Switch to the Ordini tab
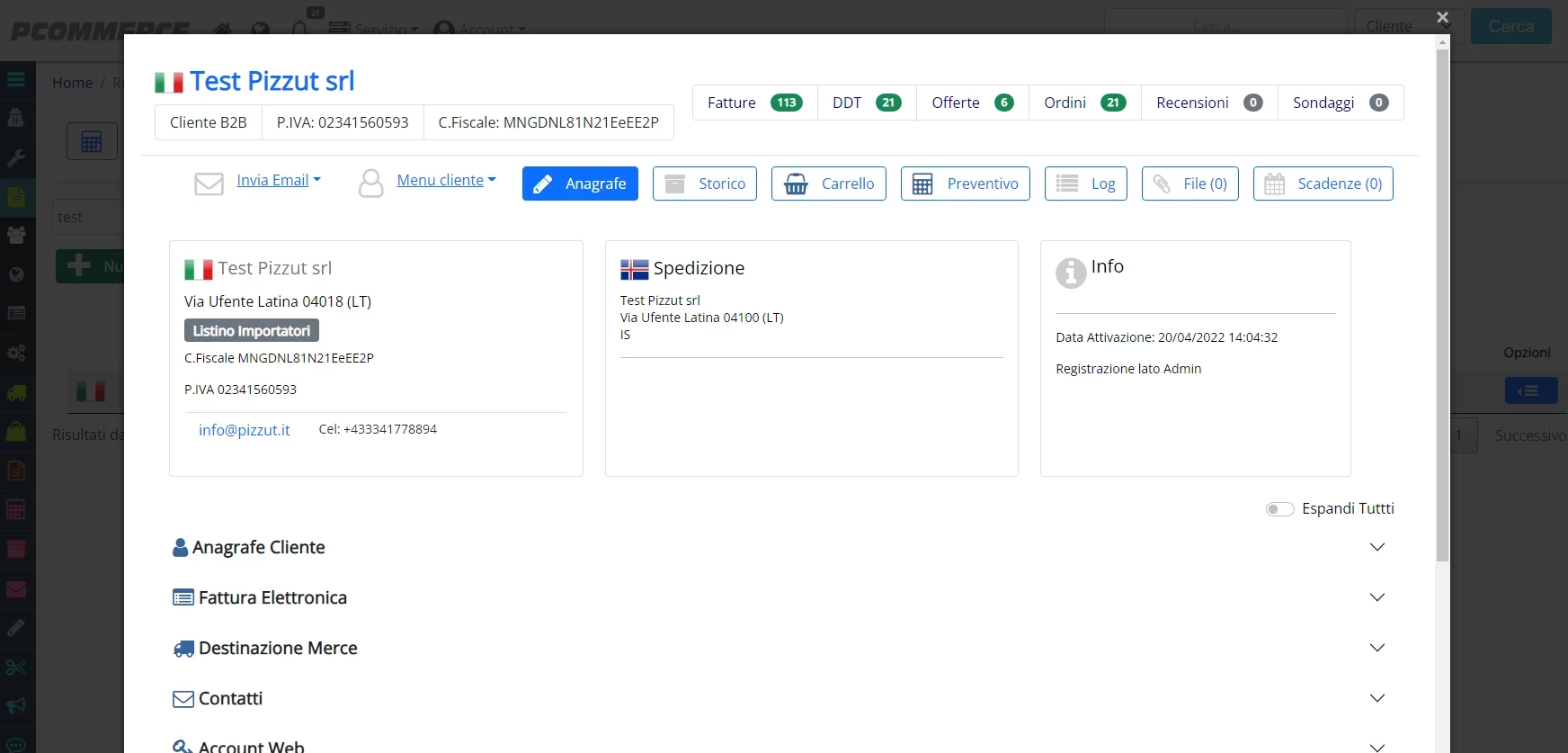The width and height of the screenshot is (1568, 753). pyautogui.click(x=1084, y=103)
